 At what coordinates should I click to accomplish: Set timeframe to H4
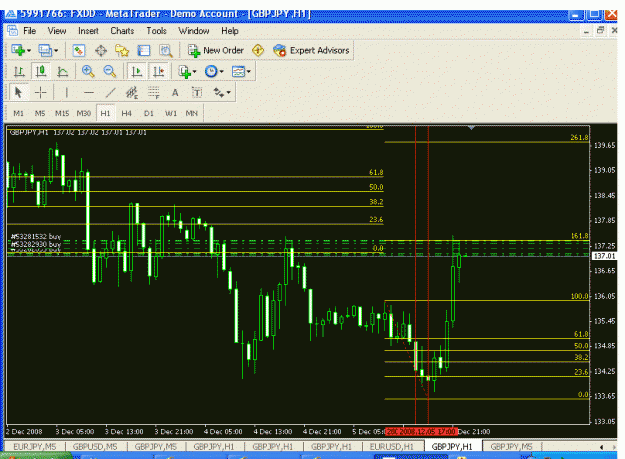(x=126, y=113)
